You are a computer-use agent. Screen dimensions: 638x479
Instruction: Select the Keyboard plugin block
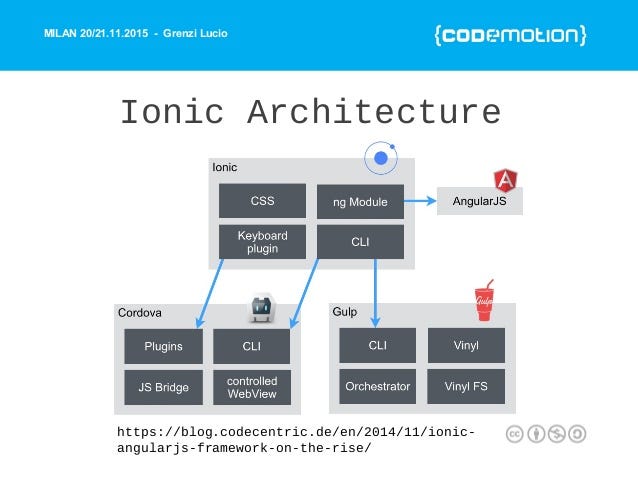pyautogui.click(x=262, y=242)
